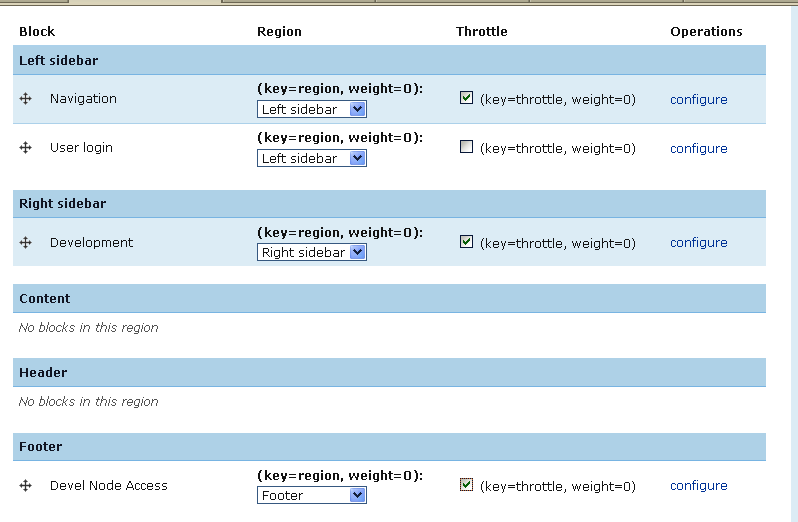Uncheck throttle checkbox for Navigation block
This screenshot has height=522, width=798.
click(466, 98)
